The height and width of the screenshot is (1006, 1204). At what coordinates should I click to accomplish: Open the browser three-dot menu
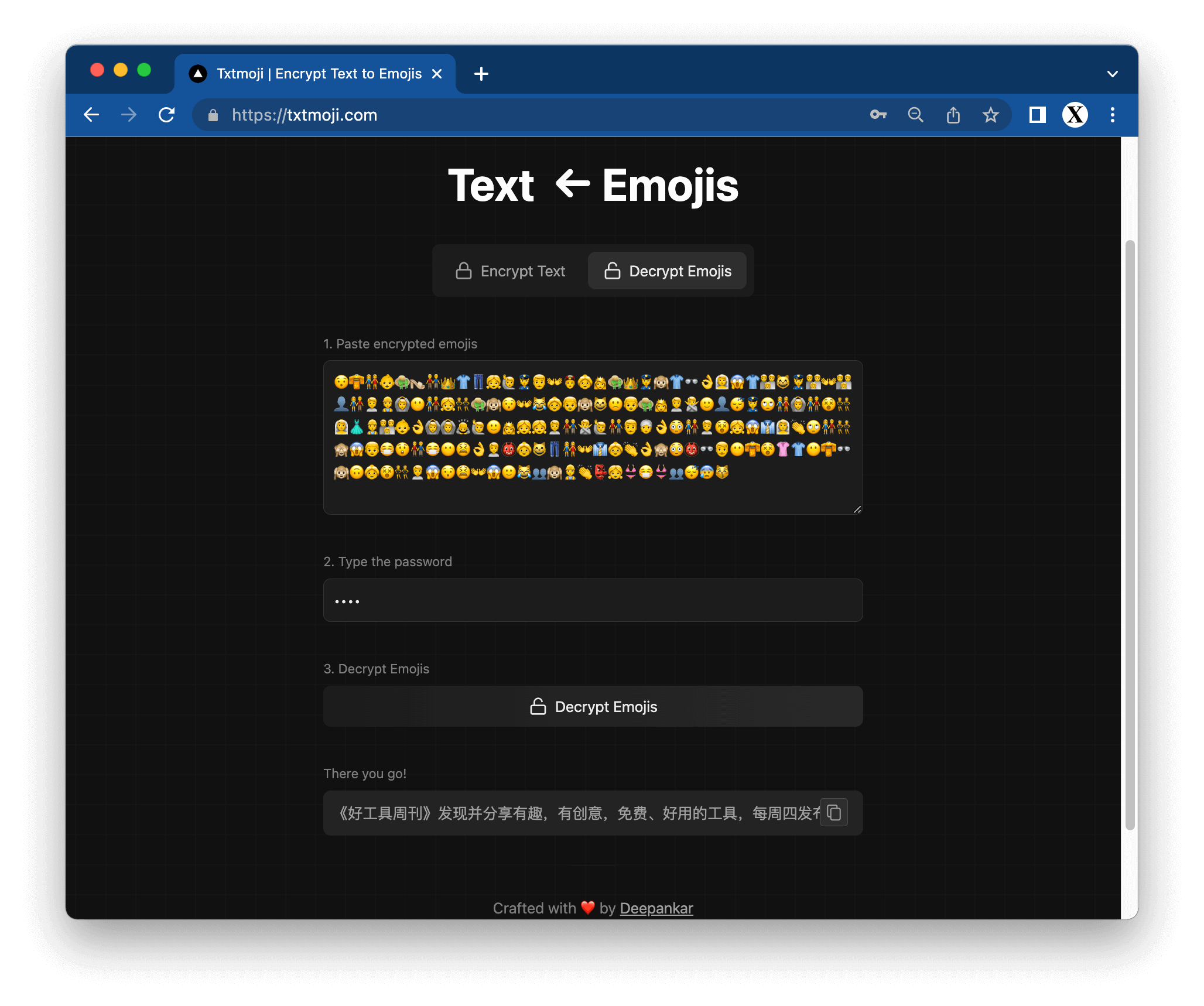[1113, 115]
